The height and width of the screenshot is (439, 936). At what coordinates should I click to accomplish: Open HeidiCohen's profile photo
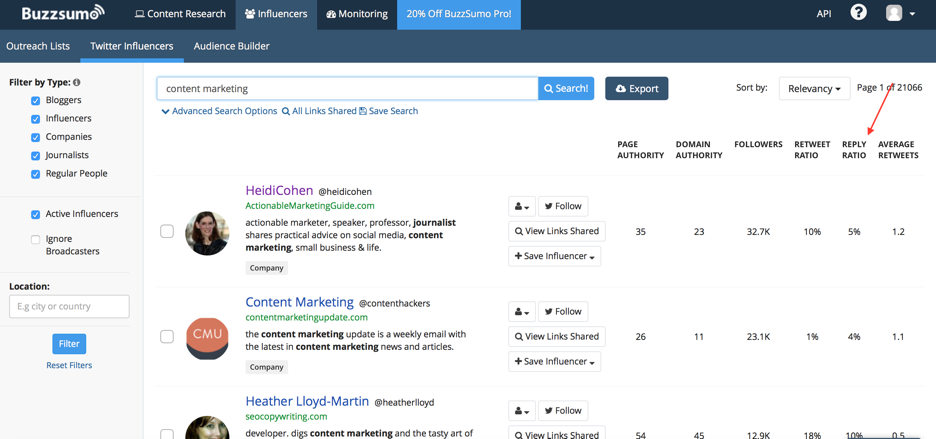(x=207, y=233)
